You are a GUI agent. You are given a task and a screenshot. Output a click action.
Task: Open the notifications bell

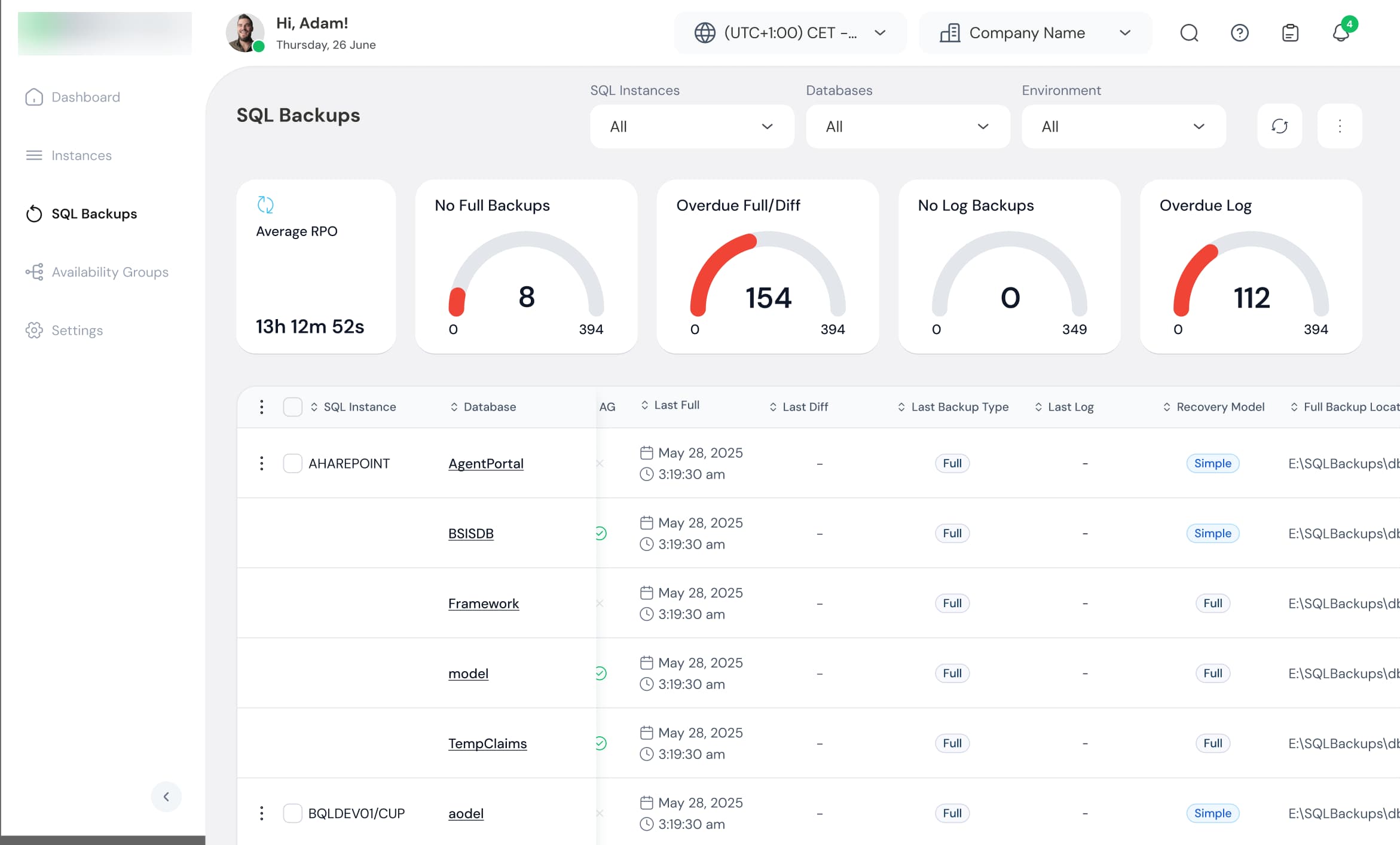pos(1341,33)
